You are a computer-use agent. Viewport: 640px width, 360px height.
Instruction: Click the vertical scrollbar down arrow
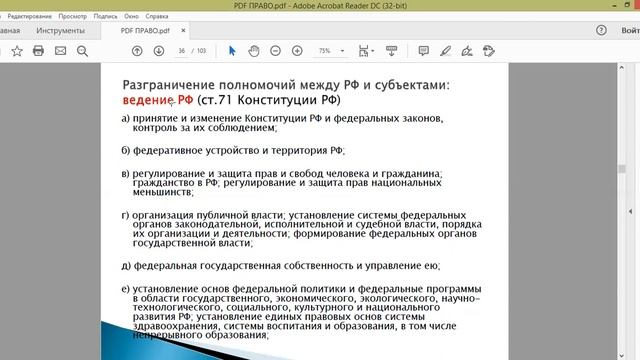(622, 356)
